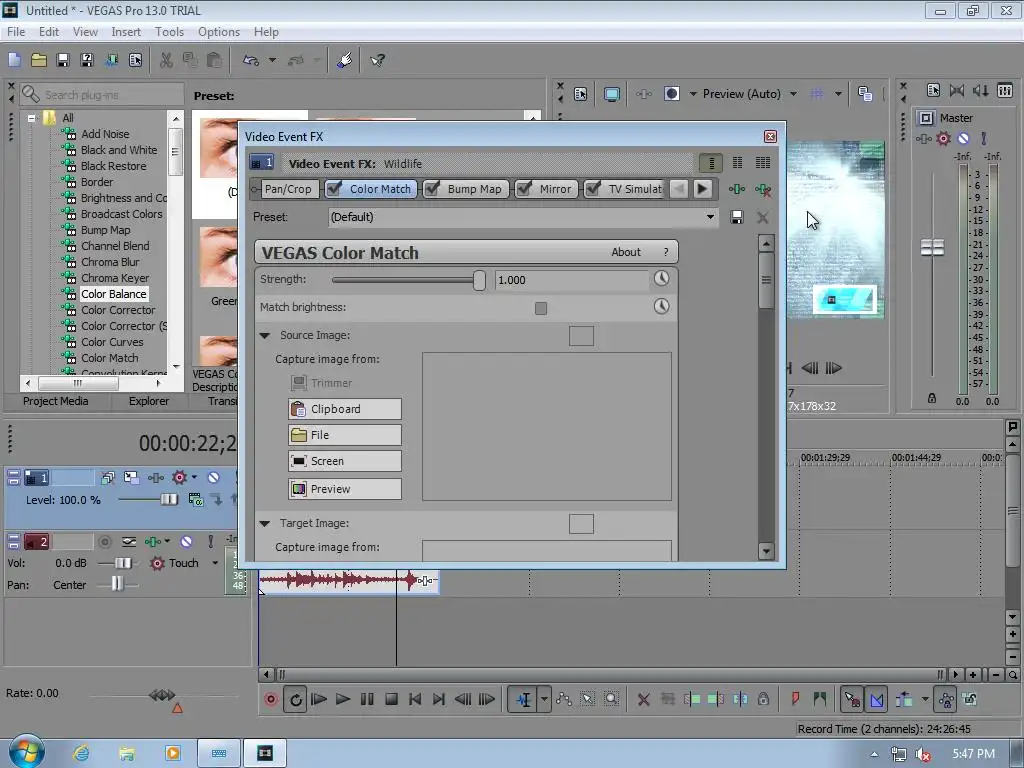Screen dimensions: 1024x768
Task: Capture source image from Screen
Action: (344, 461)
